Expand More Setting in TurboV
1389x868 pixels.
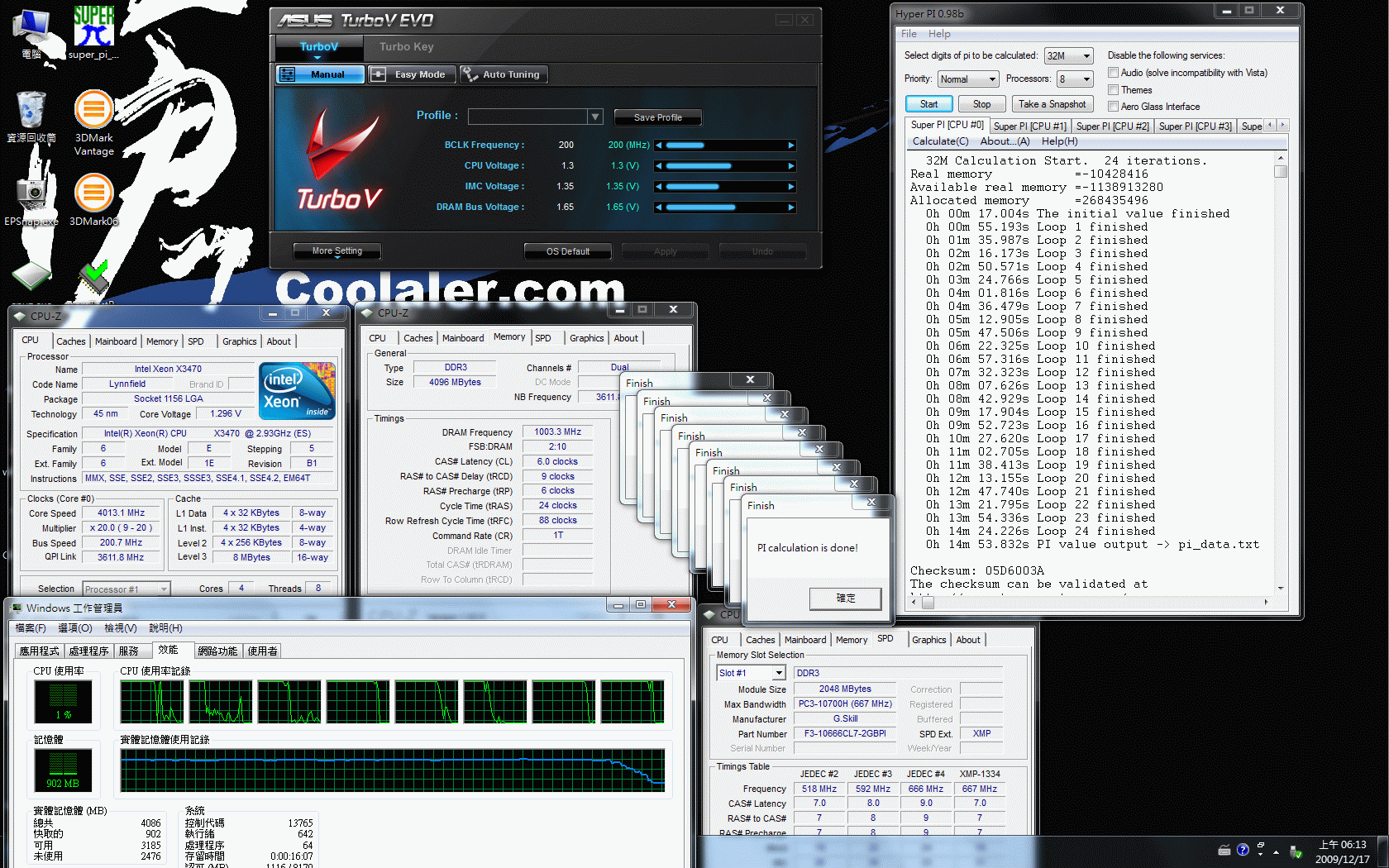click(x=337, y=251)
